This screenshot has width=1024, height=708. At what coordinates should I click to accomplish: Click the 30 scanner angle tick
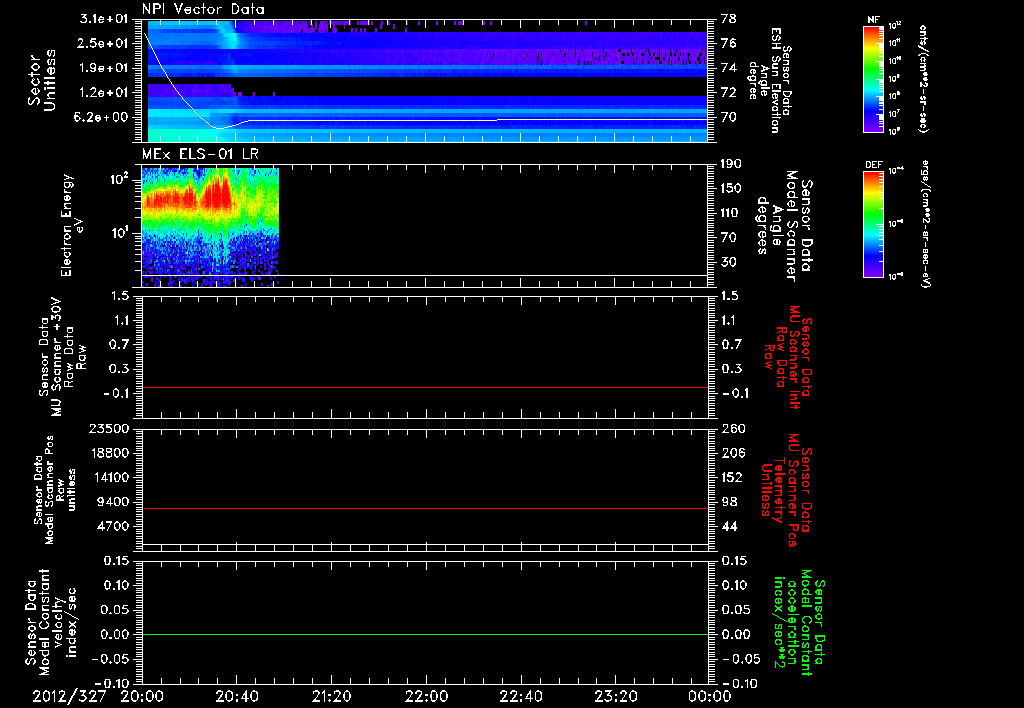[x=728, y=263]
